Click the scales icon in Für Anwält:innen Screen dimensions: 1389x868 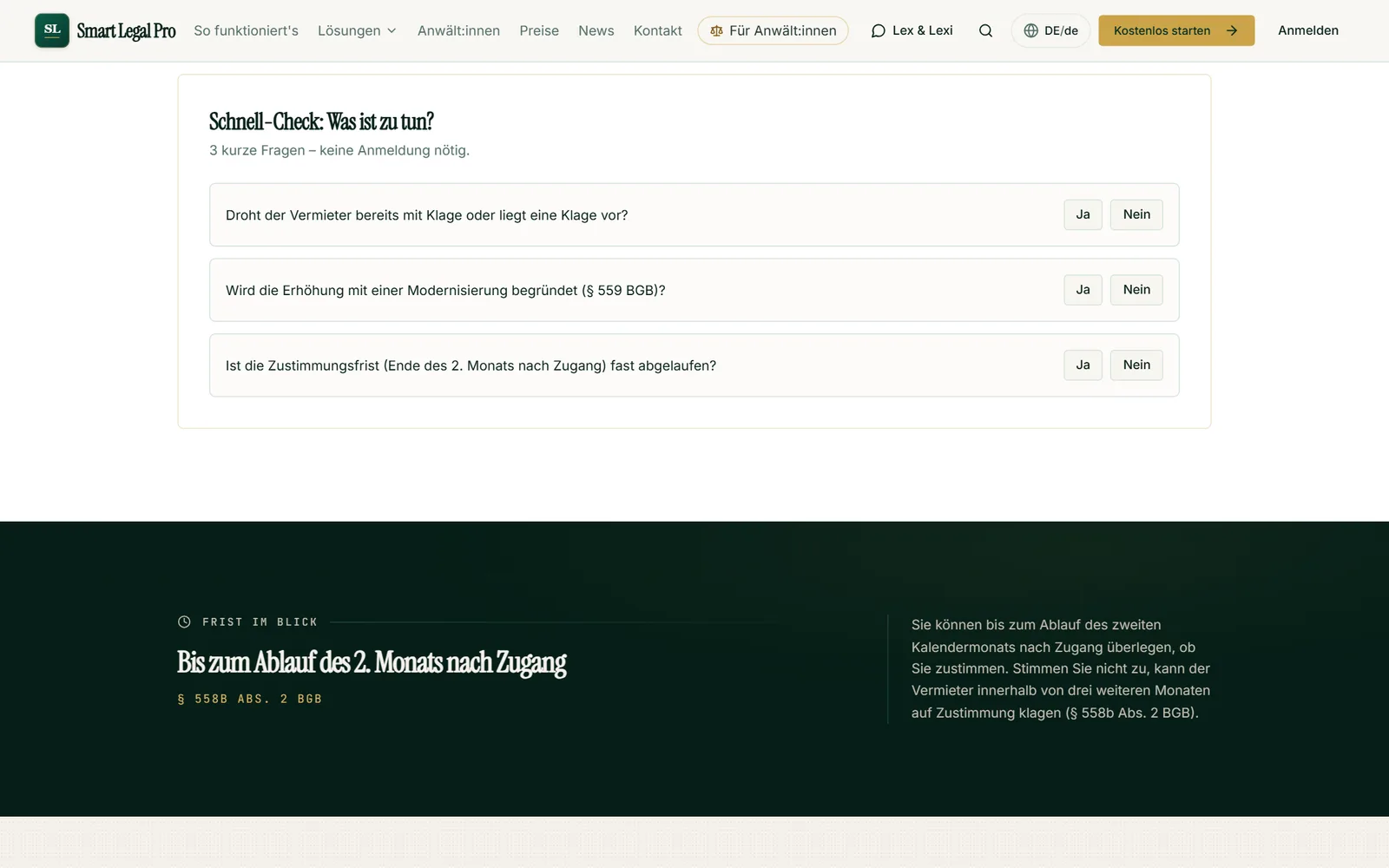coord(716,30)
